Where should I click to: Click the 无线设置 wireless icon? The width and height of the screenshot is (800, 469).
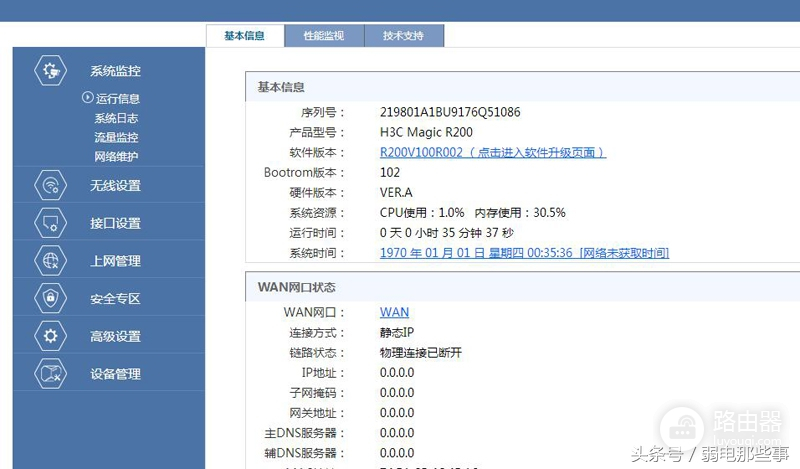click(x=50, y=185)
